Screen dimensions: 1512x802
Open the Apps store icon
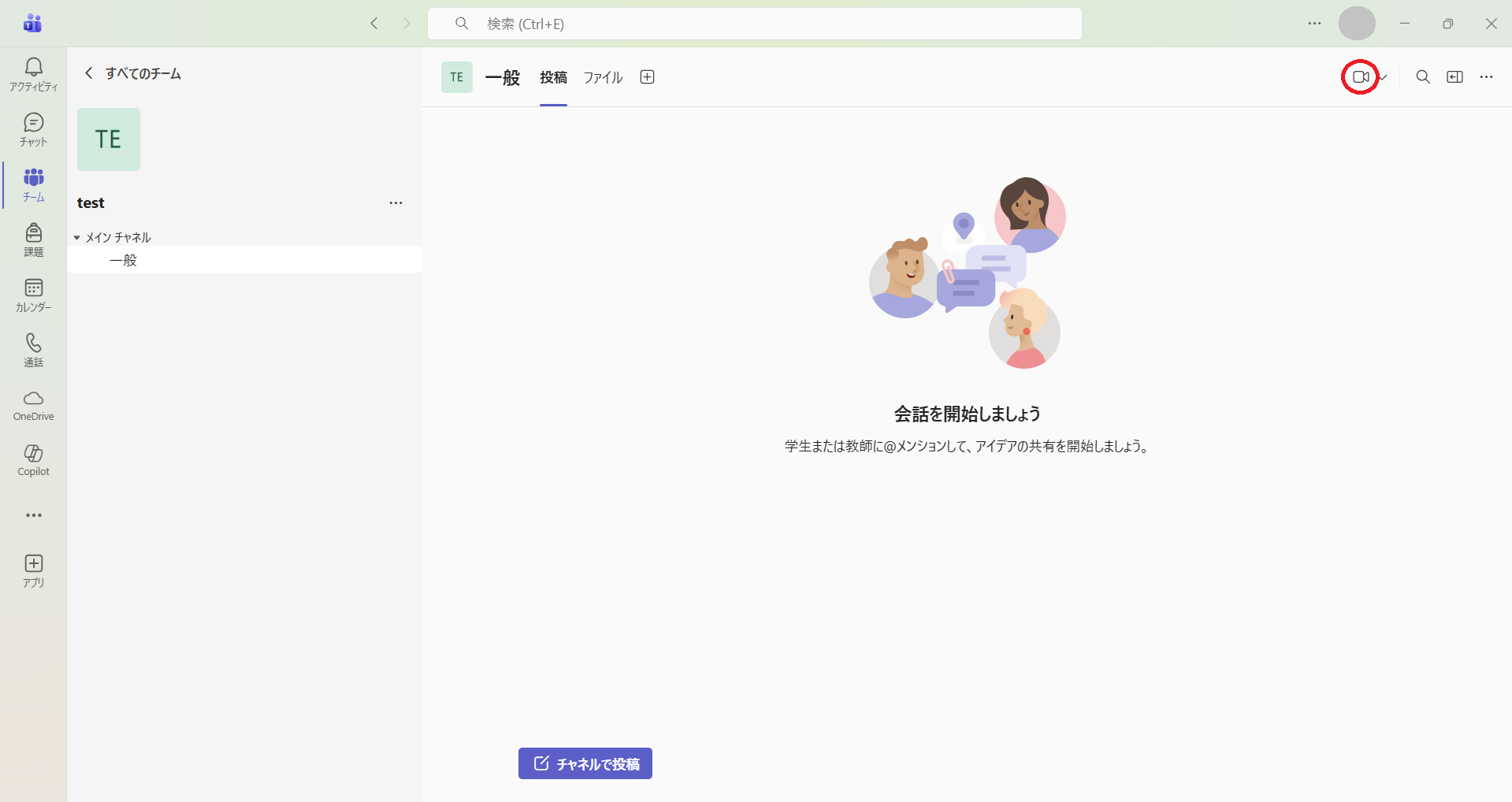tap(33, 570)
